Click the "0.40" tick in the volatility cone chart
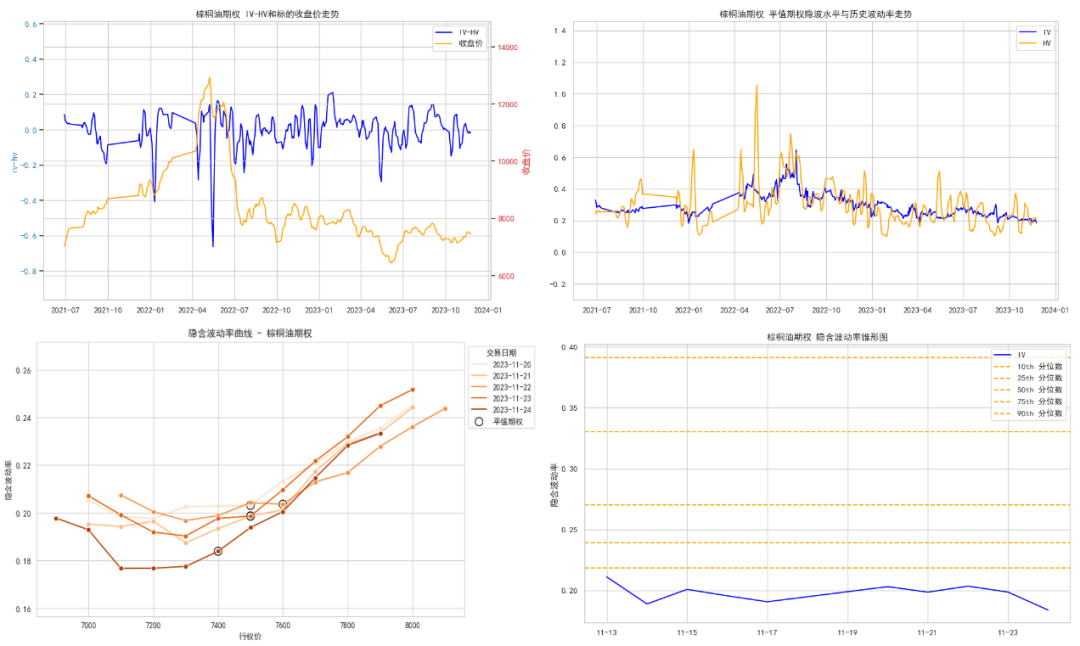This screenshot has height=646, width=1080. [570, 347]
